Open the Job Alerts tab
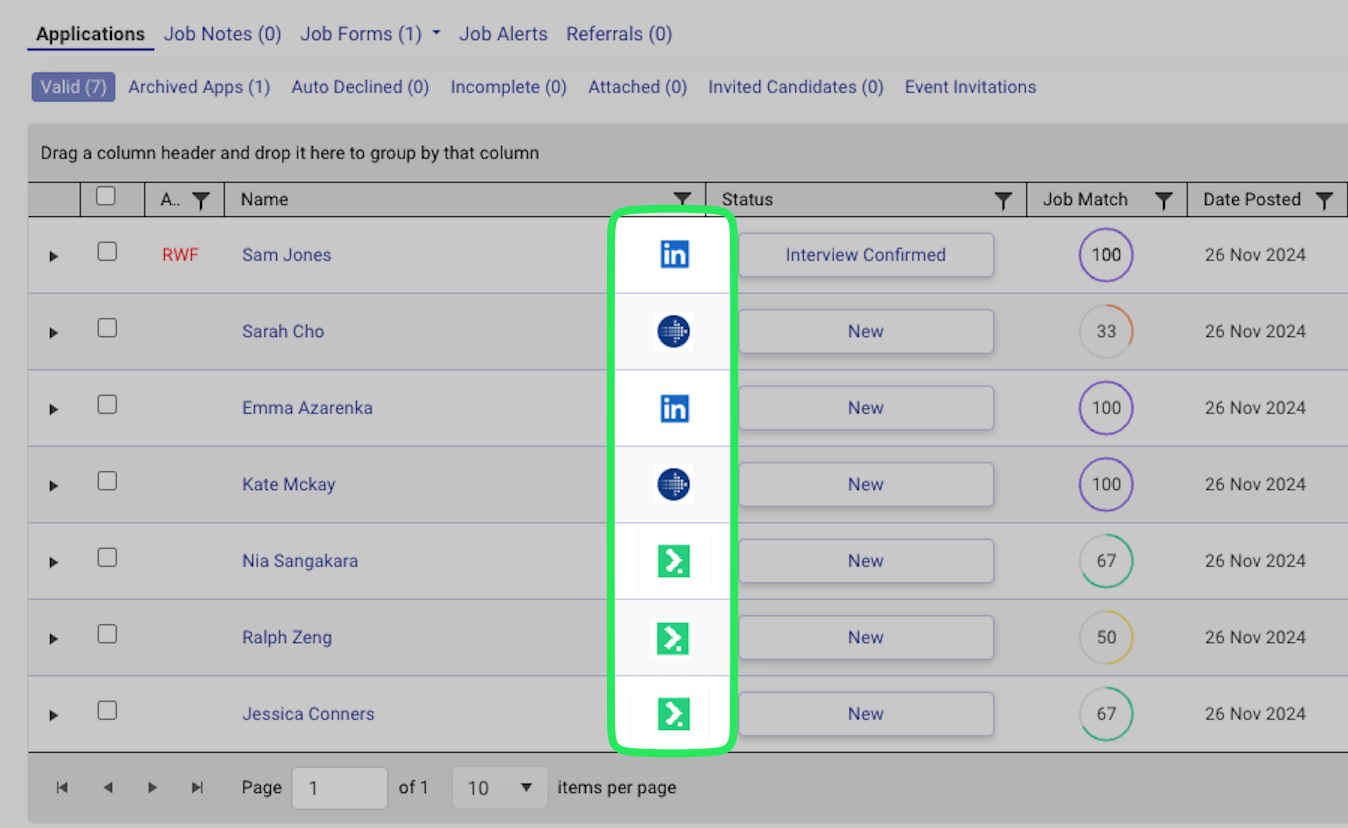Image resolution: width=1348 pixels, height=828 pixels. point(503,34)
